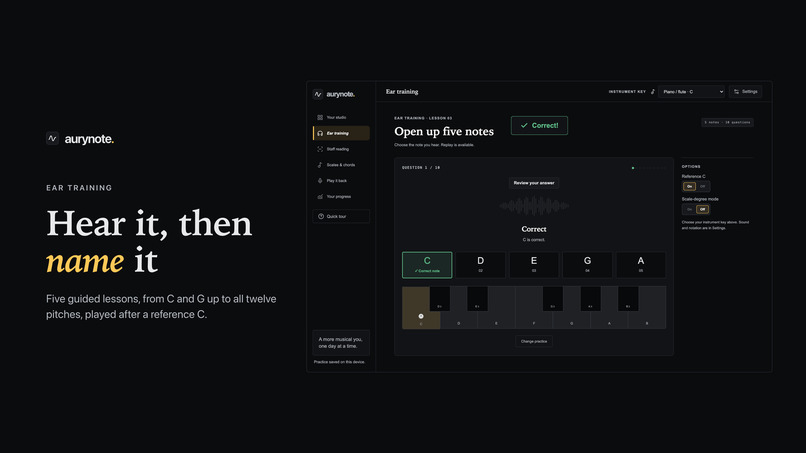Click the music note icon beside Instrument Key
The image size is (806, 453).
[653, 92]
